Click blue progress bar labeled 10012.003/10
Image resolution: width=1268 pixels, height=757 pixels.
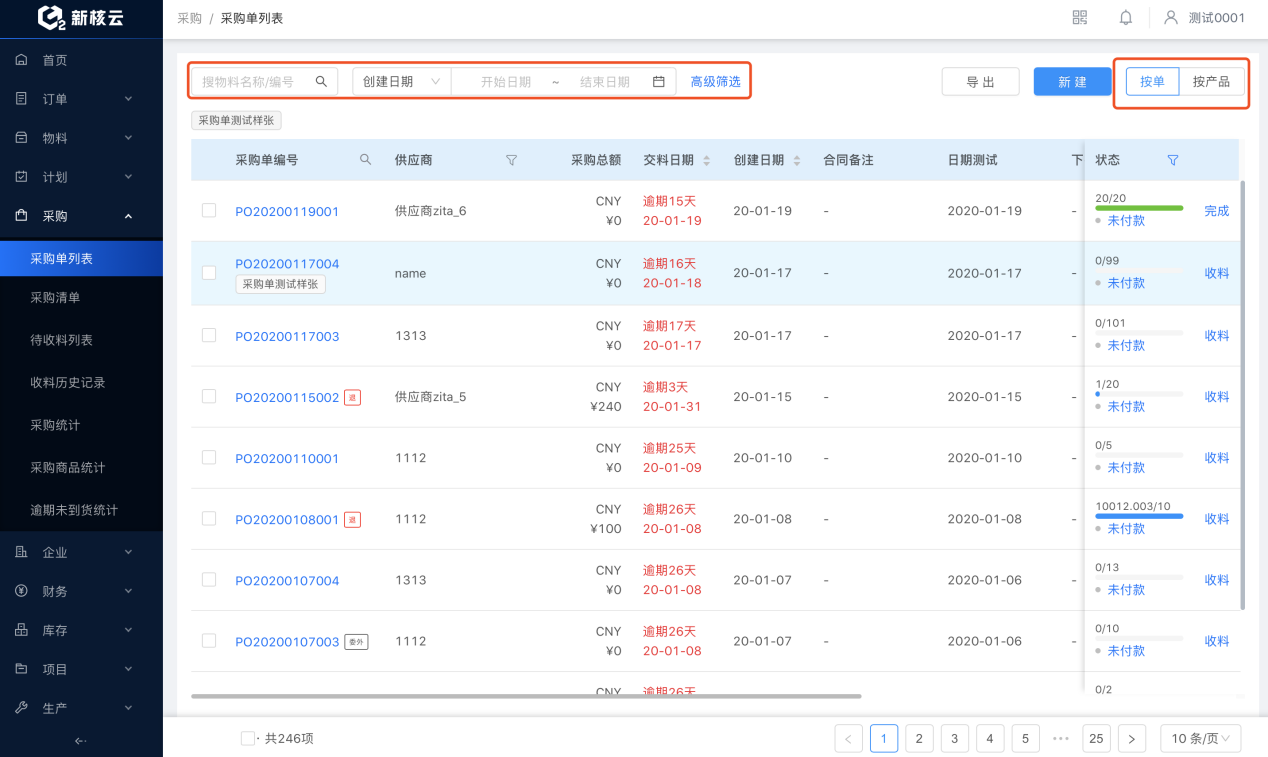(1139, 516)
